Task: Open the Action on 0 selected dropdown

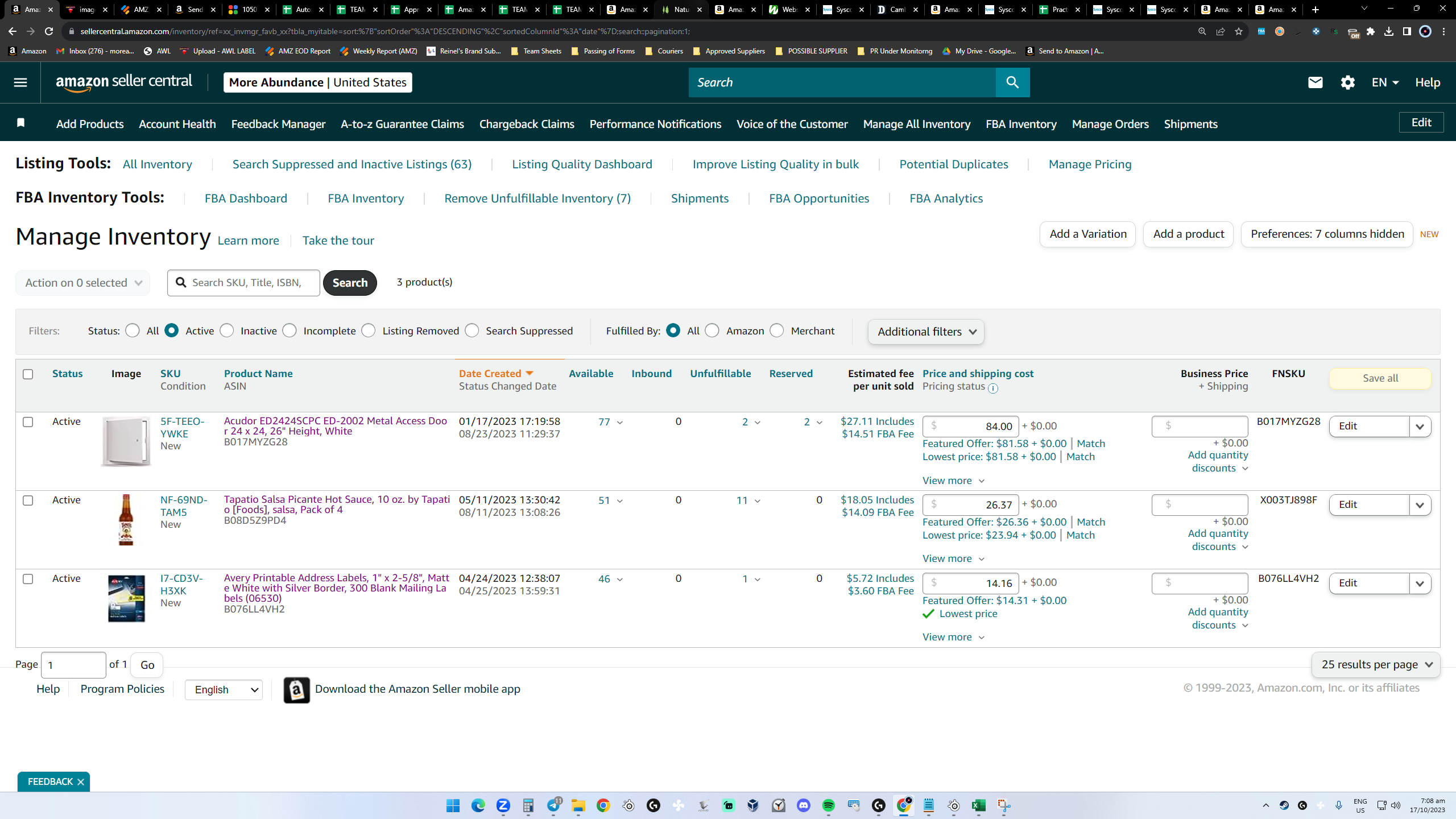Action: [x=83, y=283]
